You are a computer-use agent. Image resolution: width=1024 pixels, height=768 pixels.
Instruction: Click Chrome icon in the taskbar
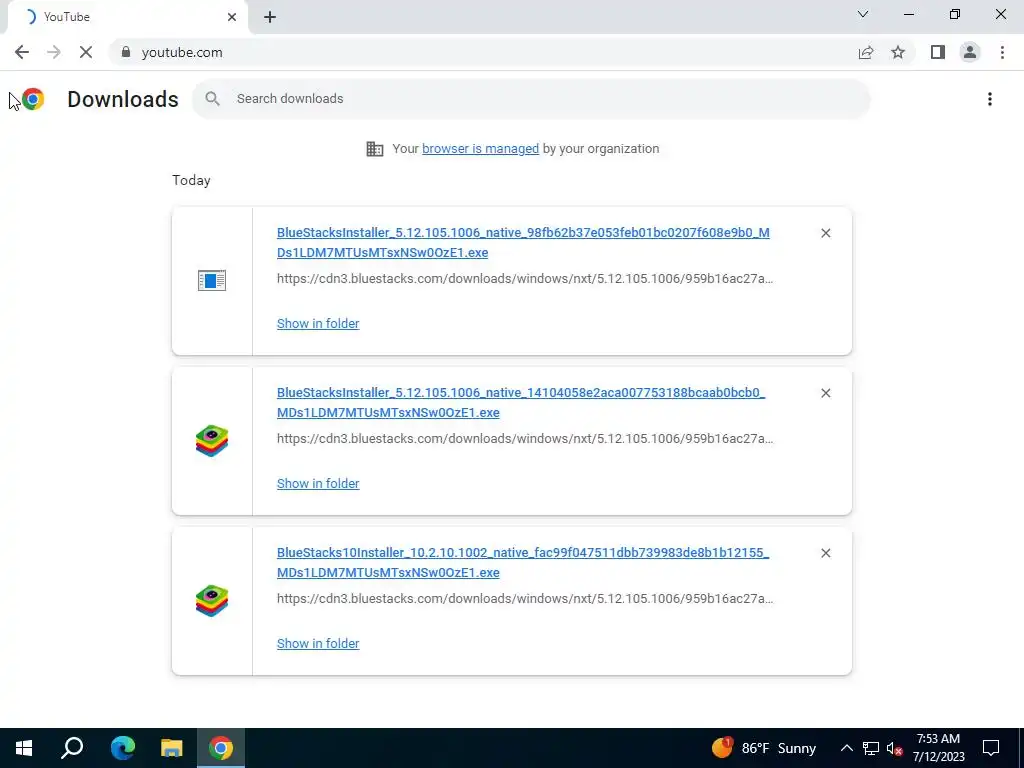pyautogui.click(x=221, y=748)
